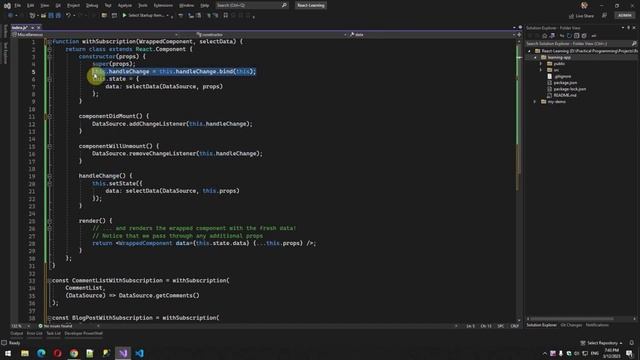Screen dimensions: 640x360
Task: Expand the my-demo folder arrow
Action: click(x=535, y=102)
